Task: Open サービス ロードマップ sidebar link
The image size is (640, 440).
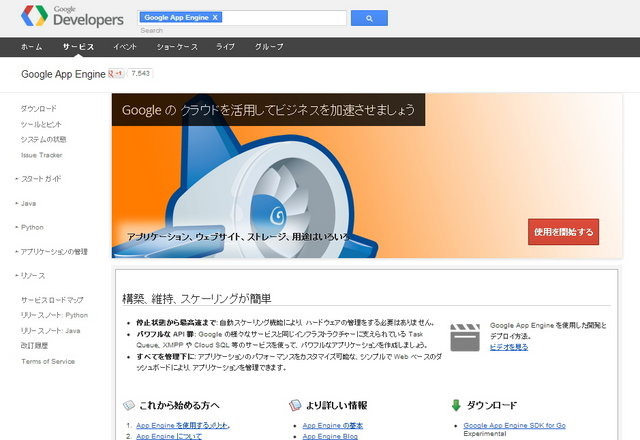Action: pos(52,300)
